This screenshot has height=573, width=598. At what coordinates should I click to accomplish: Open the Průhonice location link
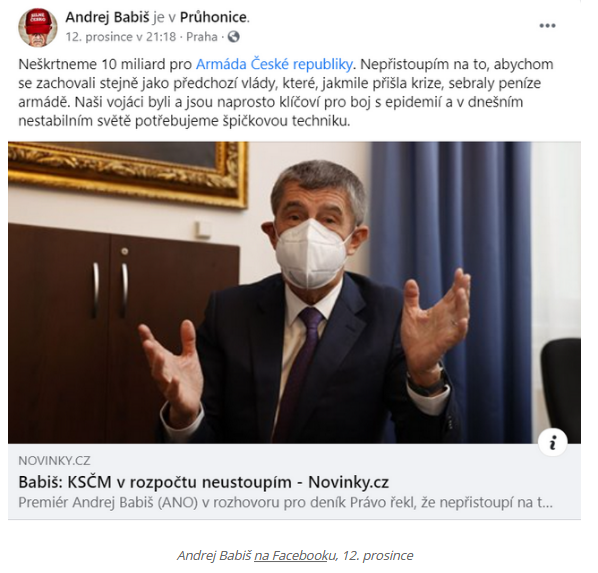213,18
